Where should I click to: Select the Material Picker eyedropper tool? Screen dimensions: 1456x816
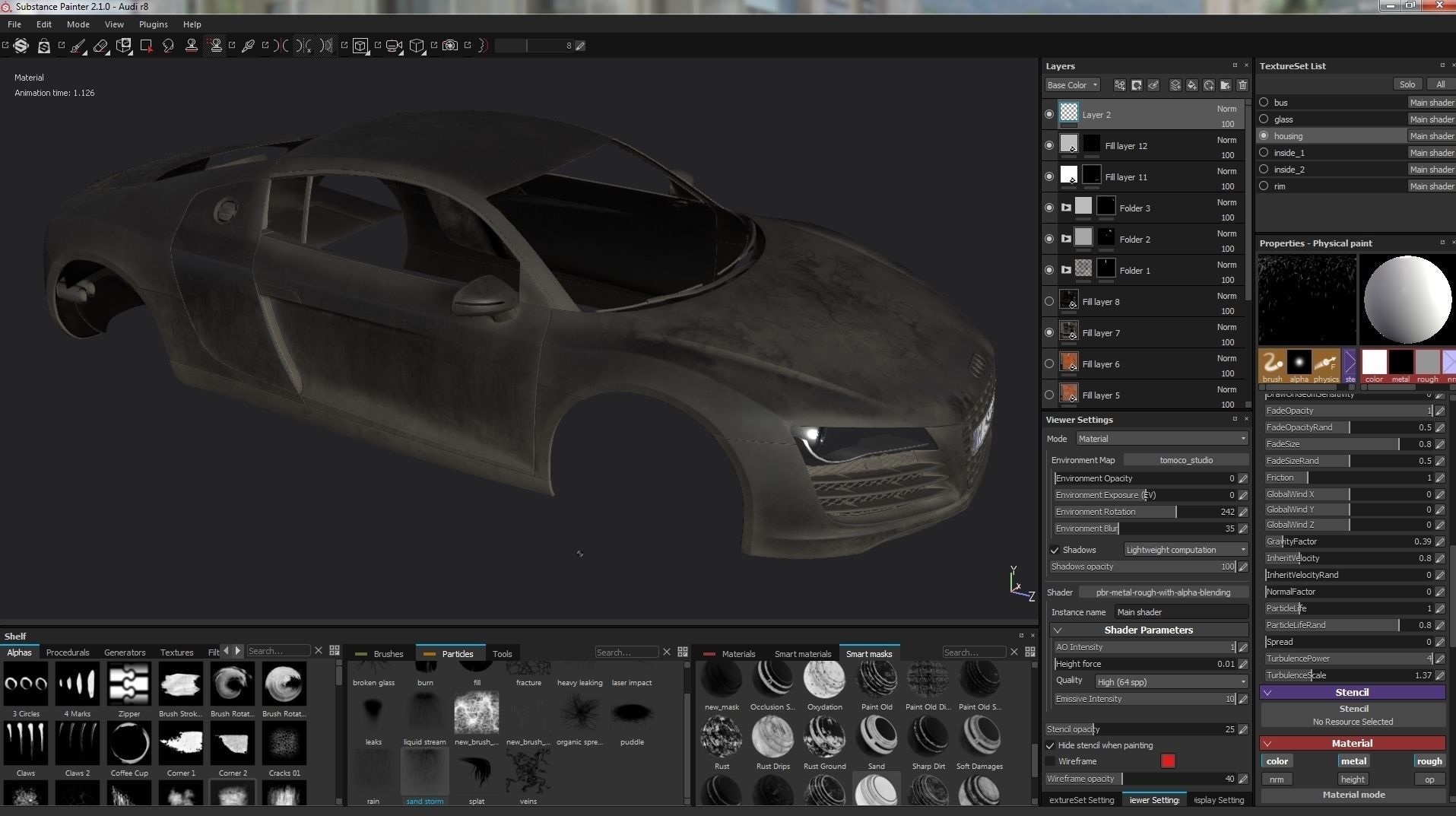click(x=248, y=46)
